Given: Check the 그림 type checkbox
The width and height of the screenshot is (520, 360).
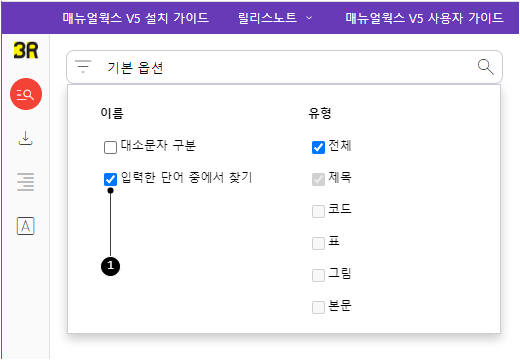Looking at the screenshot, I should [x=318, y=275].
